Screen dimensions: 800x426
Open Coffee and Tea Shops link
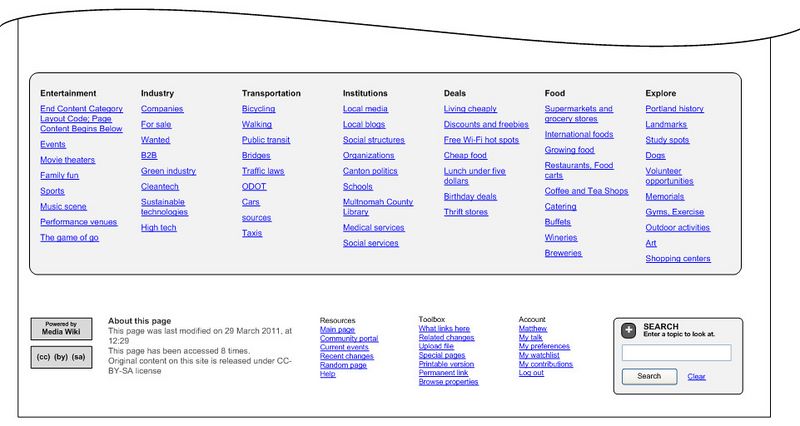point(586,191)
